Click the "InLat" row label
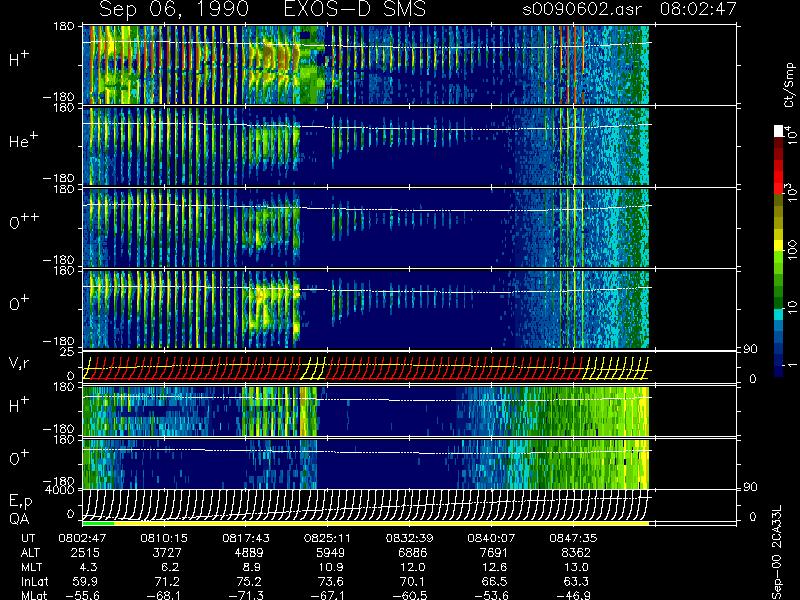The image size is (800, 600). tap(35, 582)
